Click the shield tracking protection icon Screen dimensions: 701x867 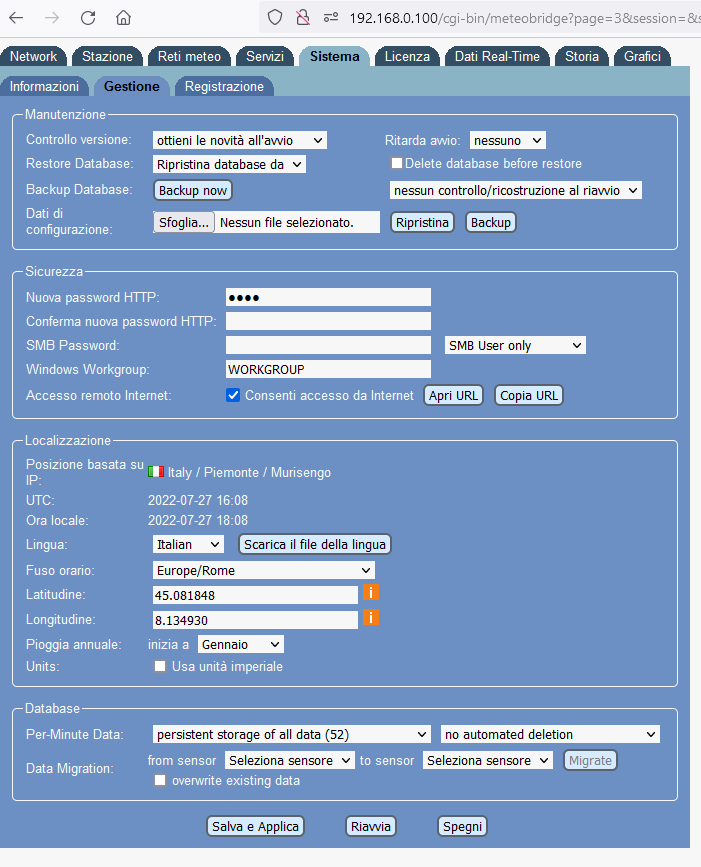point(274,18)
